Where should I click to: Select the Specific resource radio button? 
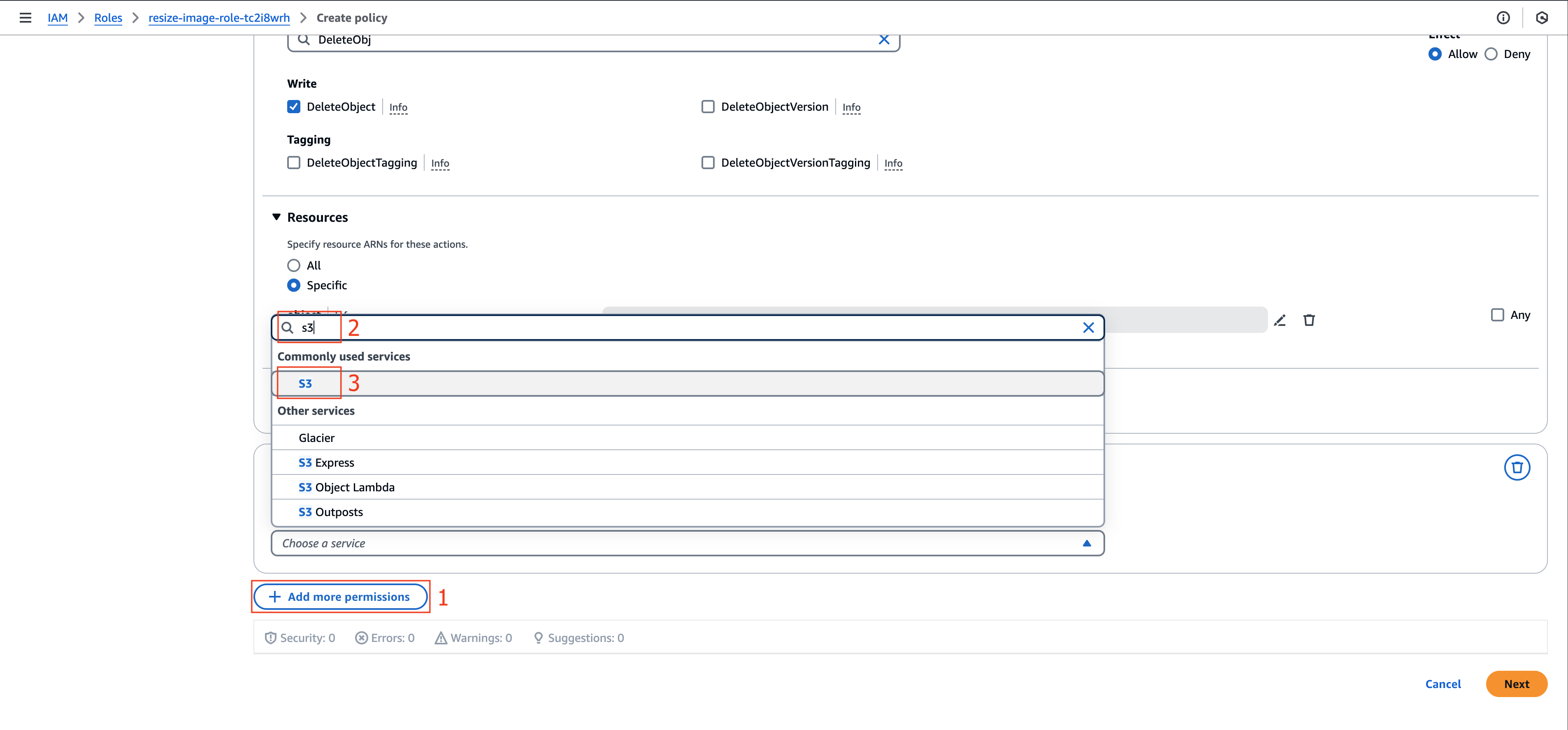[x=294, y=285]
